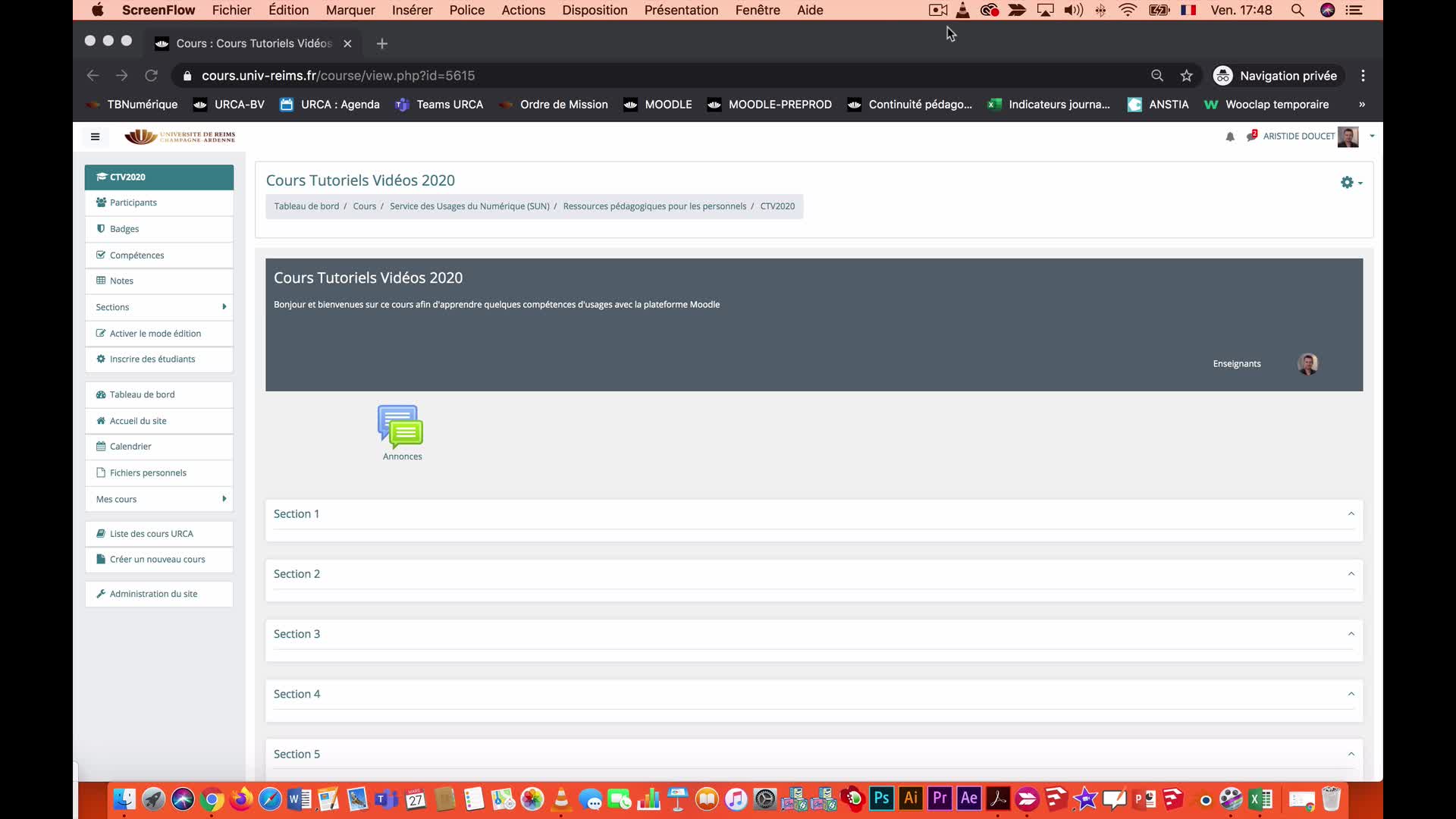Open the Aide menu
Viewport: 1456px width, 819px height.
(x=810, y=10)
